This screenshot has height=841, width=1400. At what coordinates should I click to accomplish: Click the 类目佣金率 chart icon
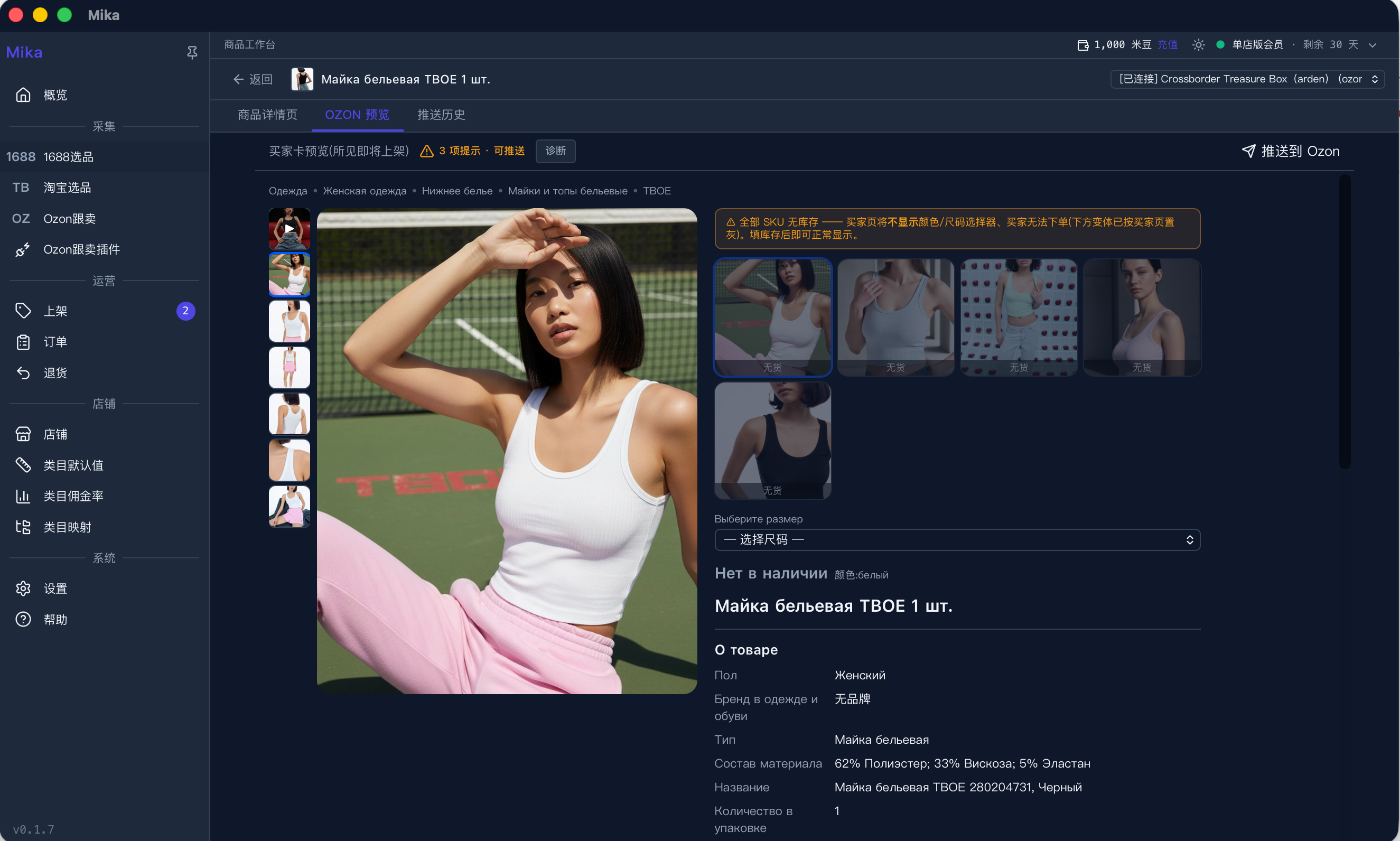tap(23, 496)
